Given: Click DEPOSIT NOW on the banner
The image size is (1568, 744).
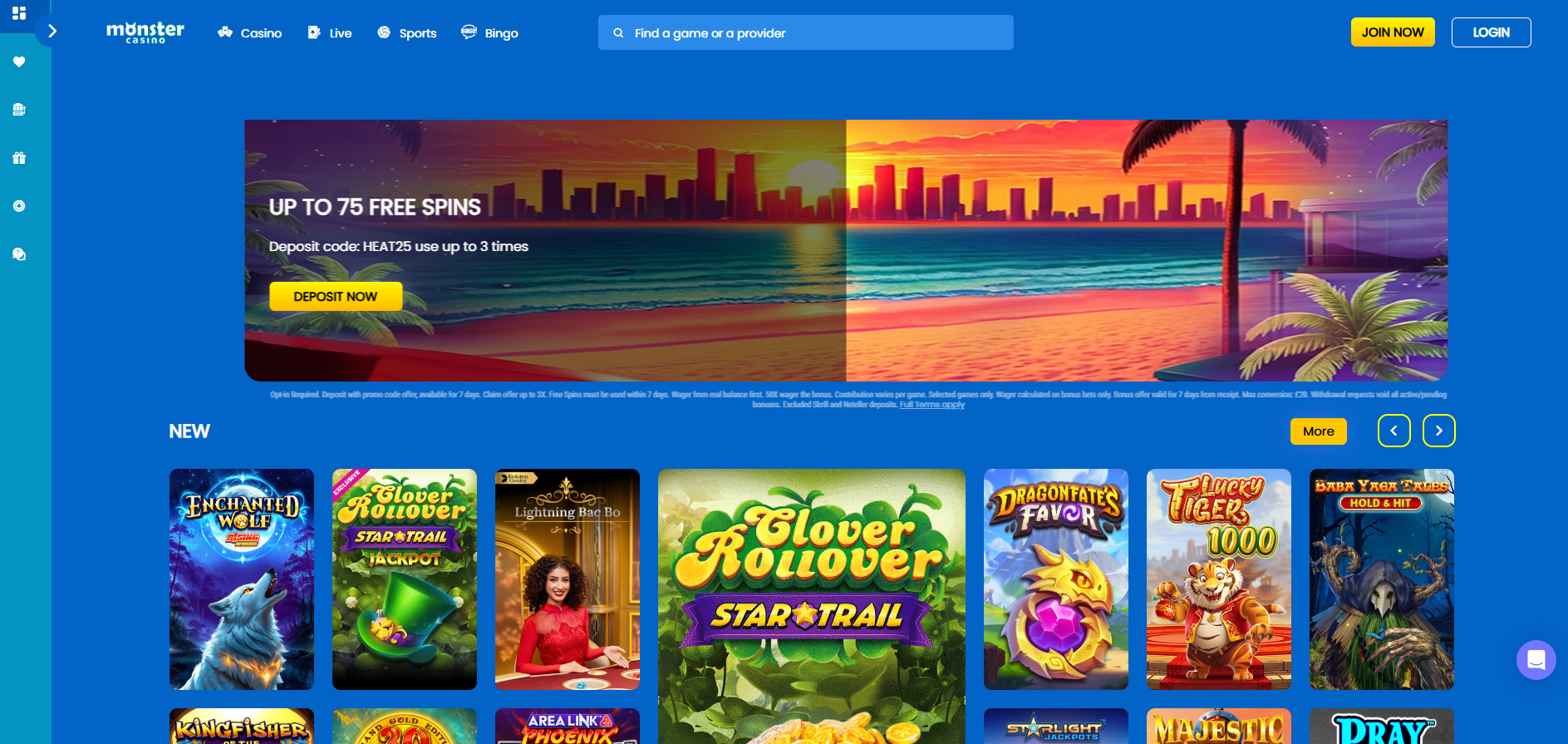Looking at the screenshot, I should click(x=336, y=297).
